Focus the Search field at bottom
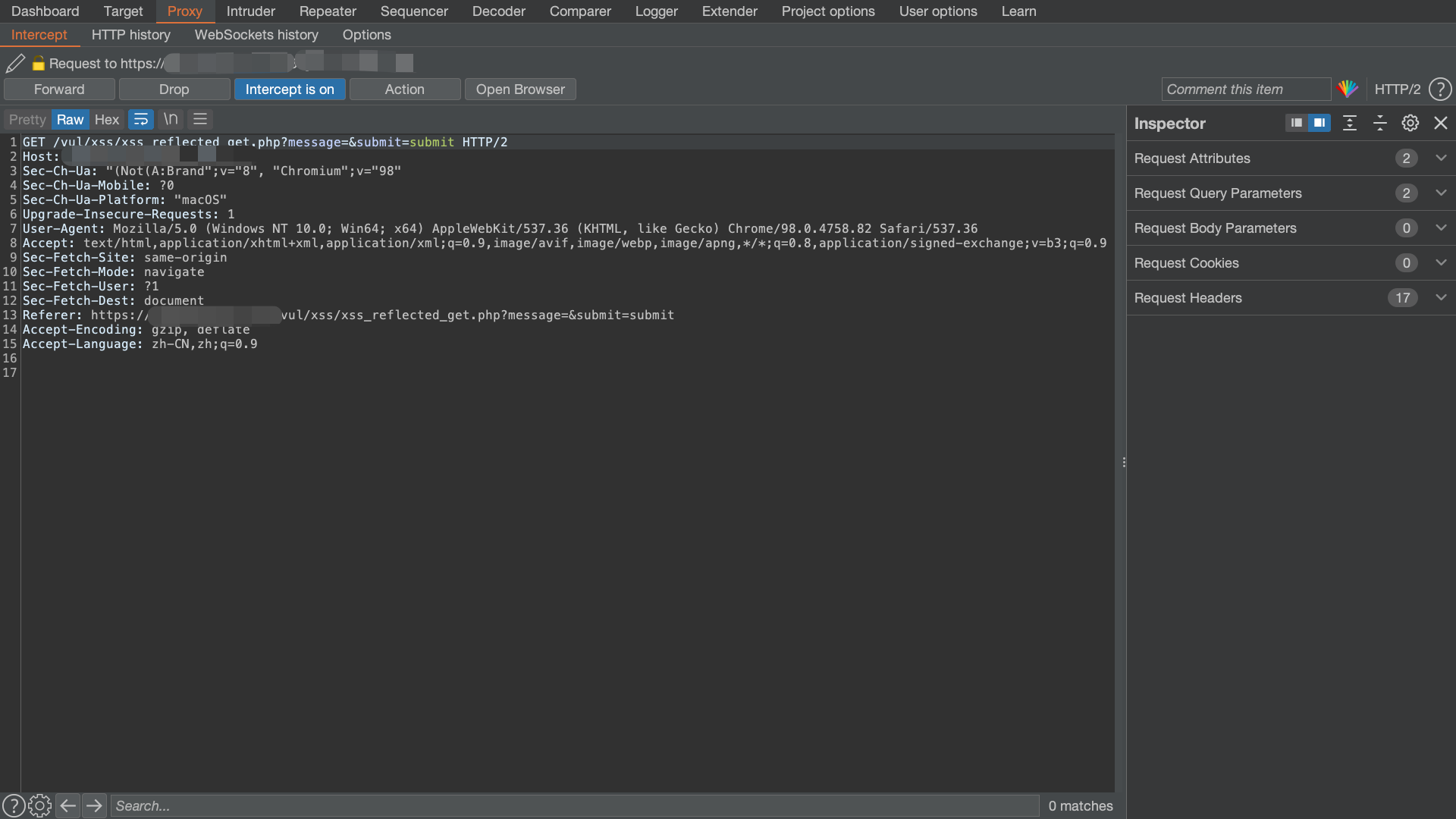 (575, 805)
